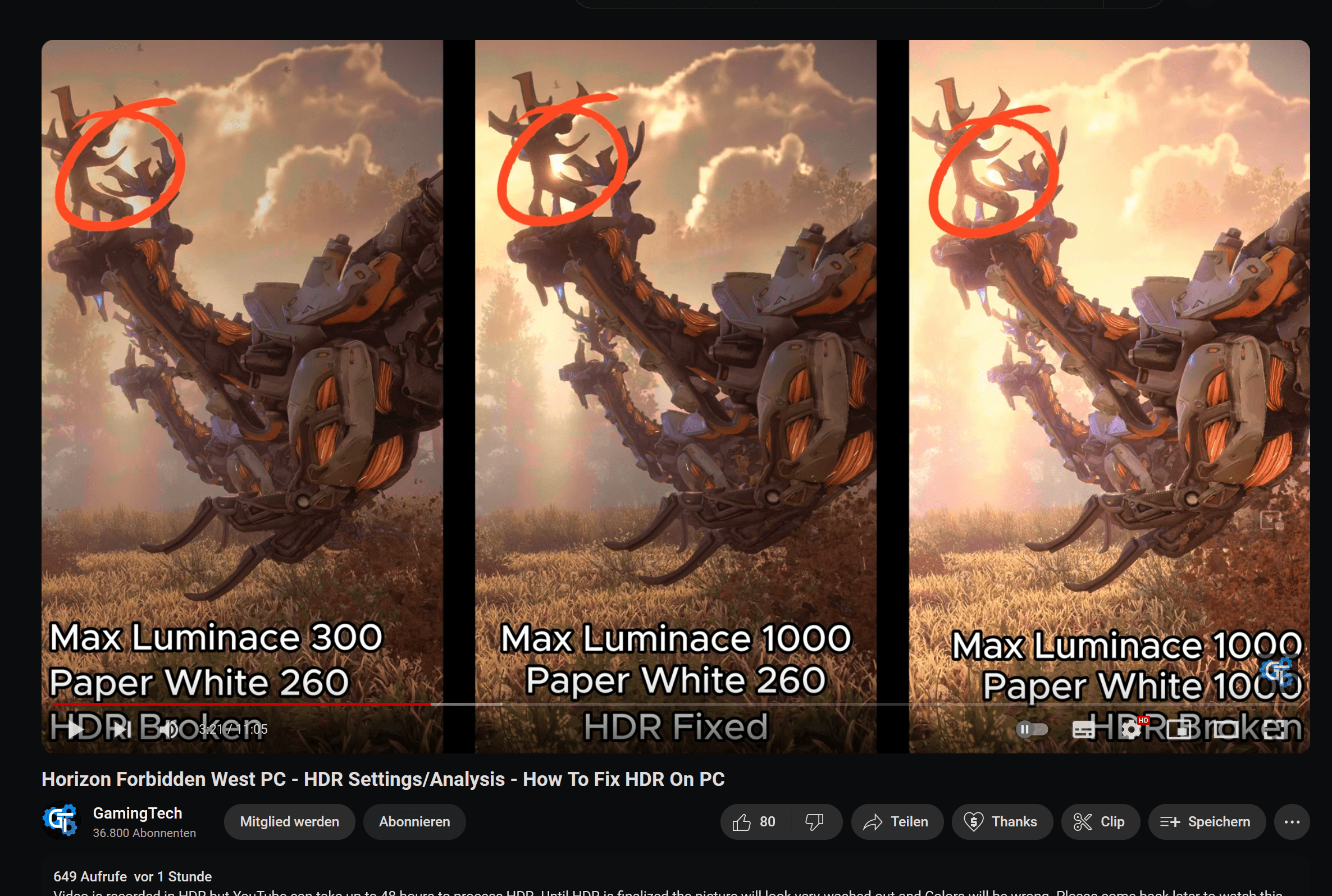Save video to playlist with Speichern
Image resolution: width=1332 pixels, height=896 pixels.
1207,822
